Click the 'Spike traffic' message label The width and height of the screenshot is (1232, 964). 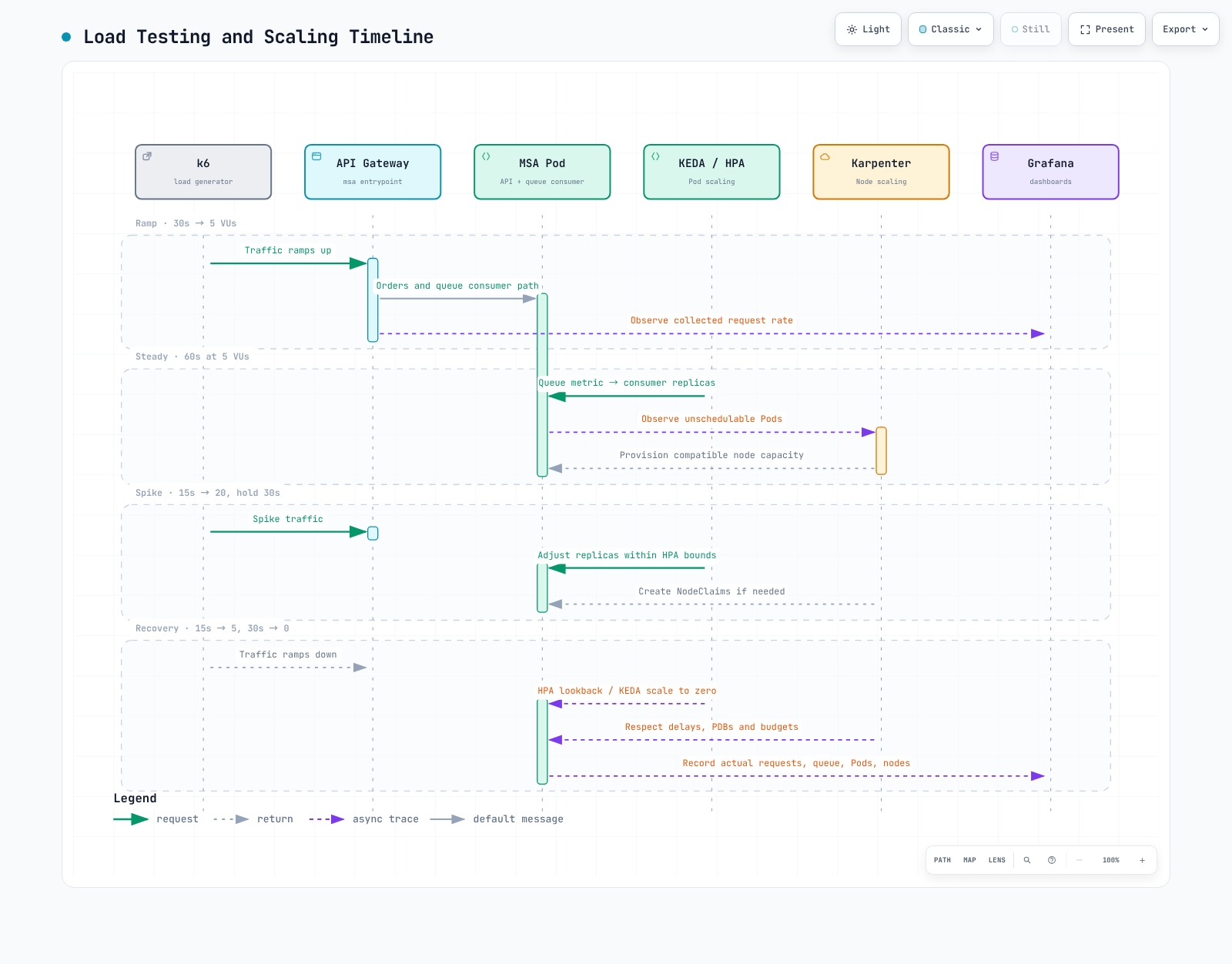click(288, 519)
